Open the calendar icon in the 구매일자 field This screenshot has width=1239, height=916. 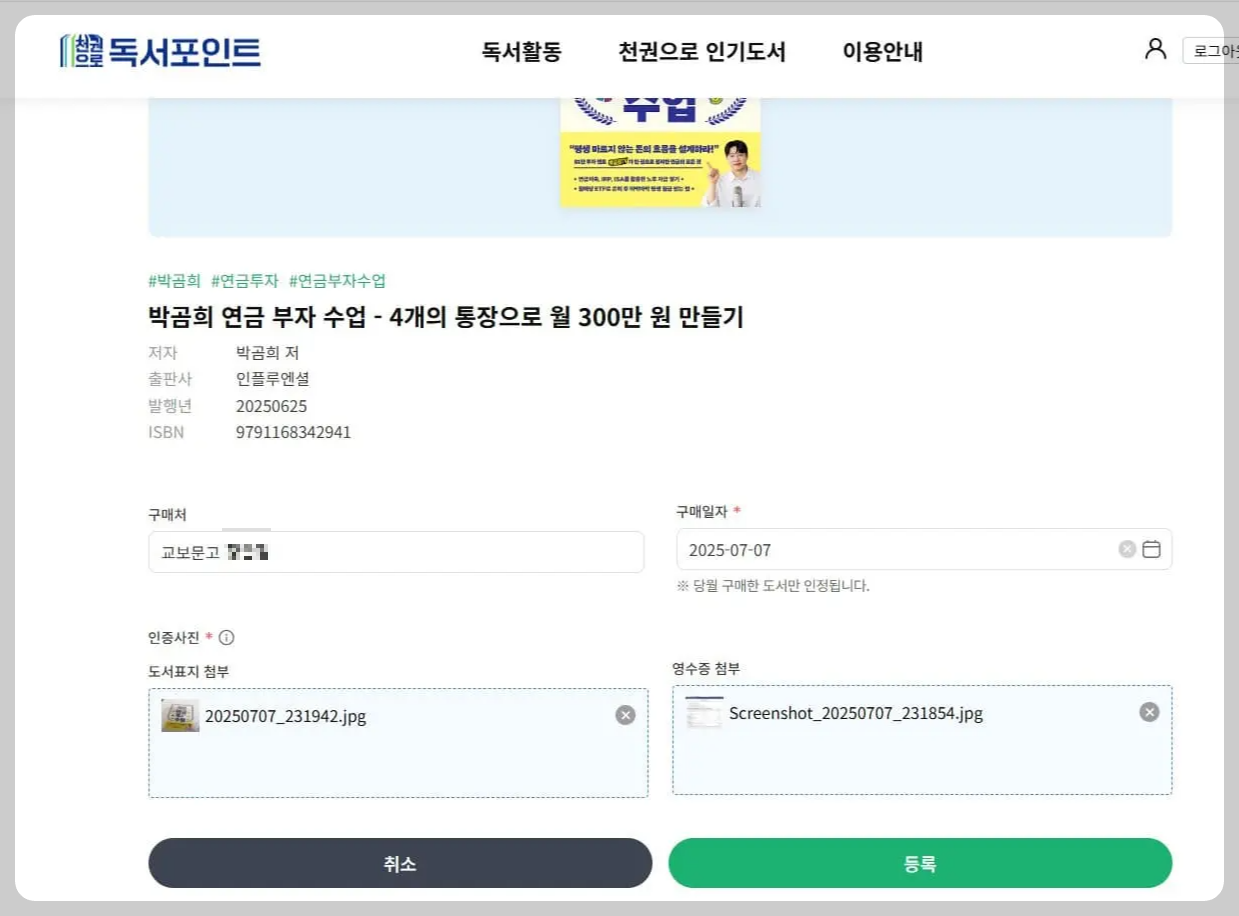click(1150, 549)
